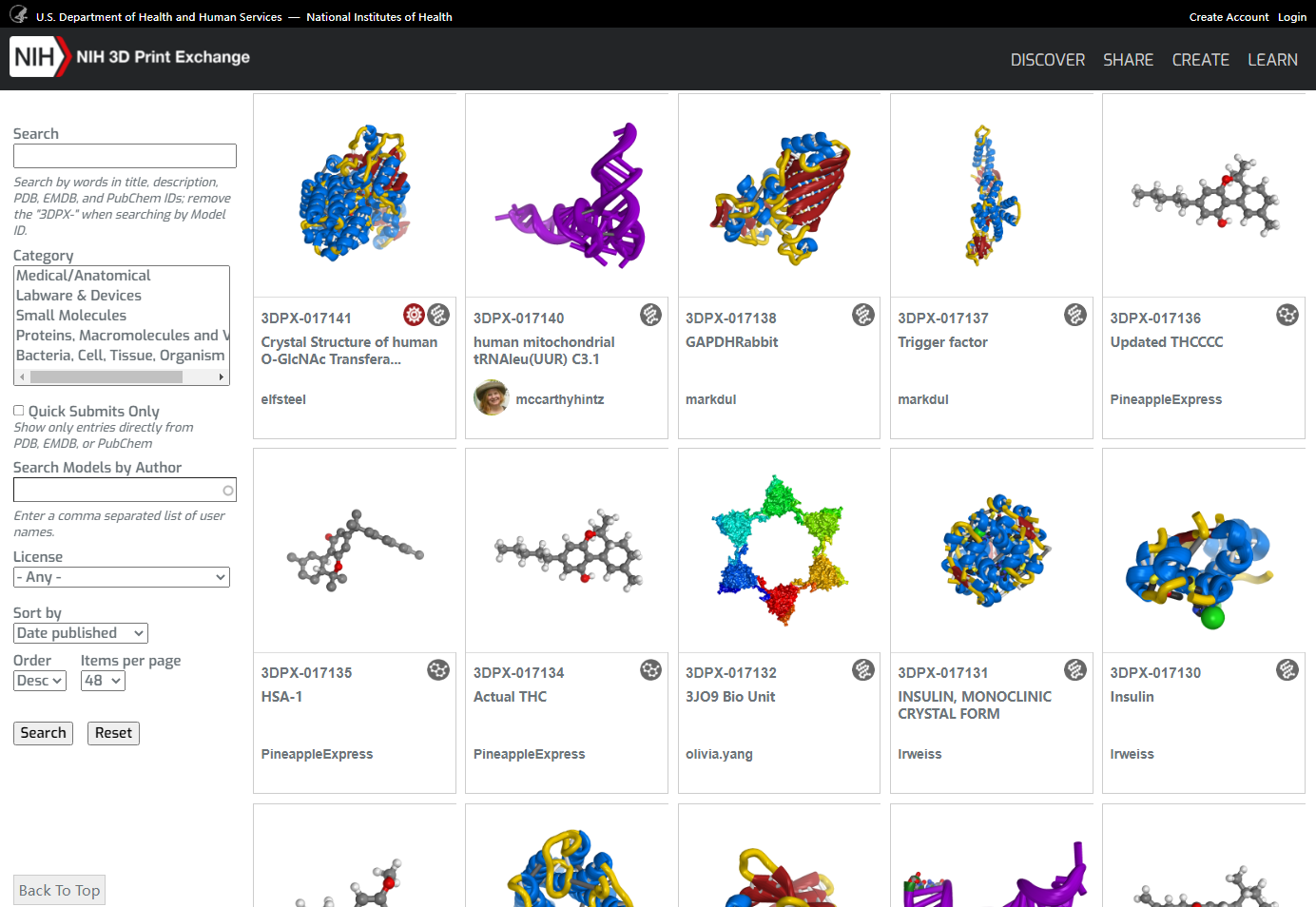This screenshot has width=1316, height=907.
Task: Click the protein badge on the Updated THCCCC card
Action: [x=1287, y=314]
